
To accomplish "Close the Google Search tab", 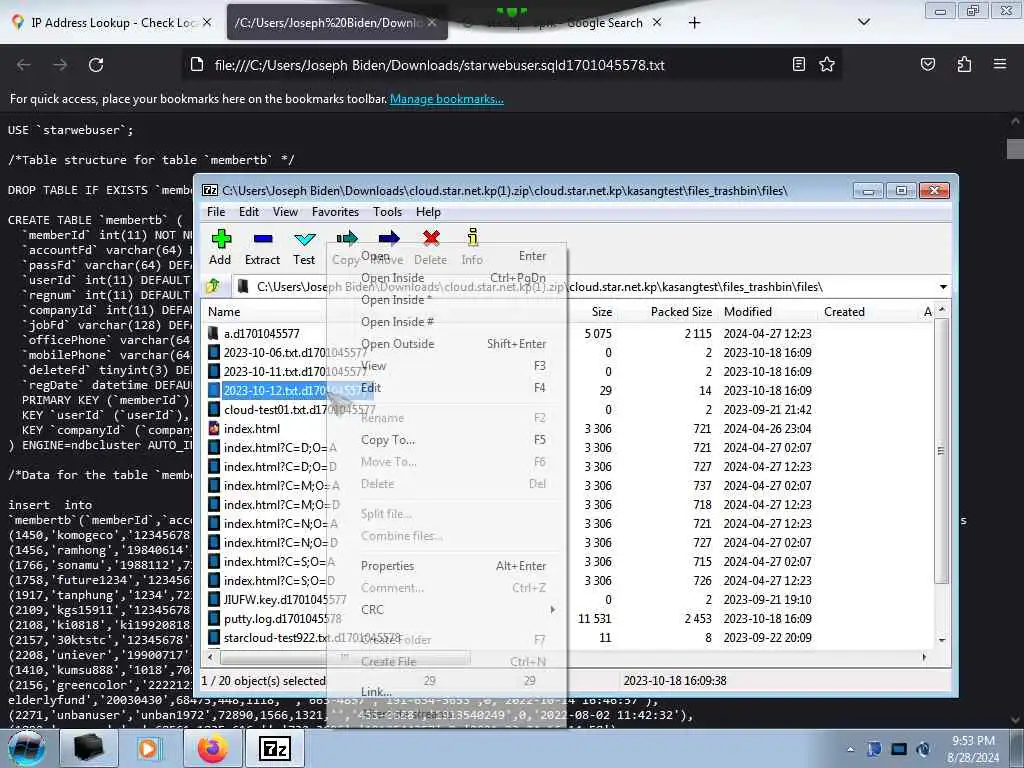I will click(657, 22).
